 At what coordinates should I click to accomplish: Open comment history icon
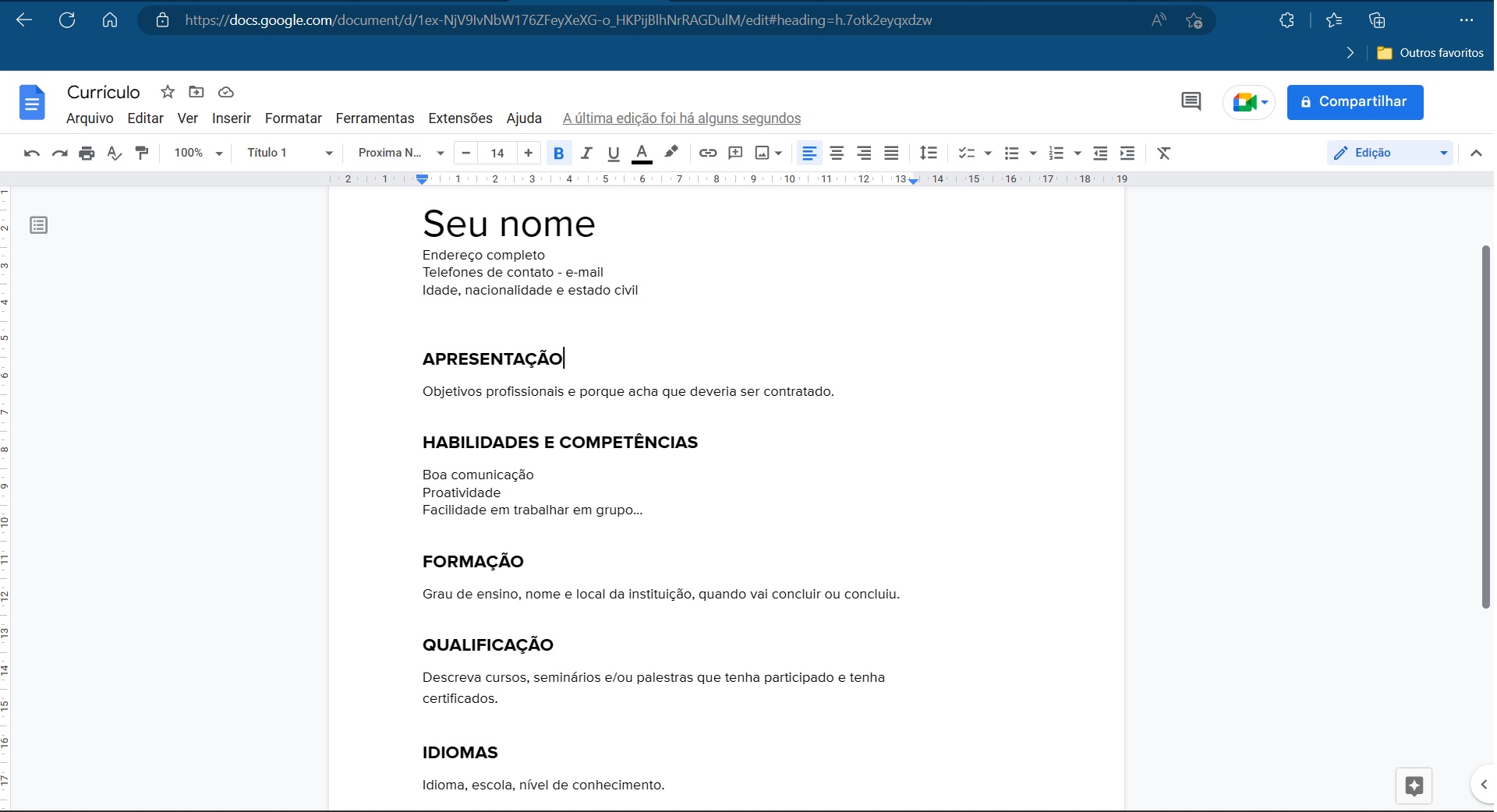point(1191,101)
